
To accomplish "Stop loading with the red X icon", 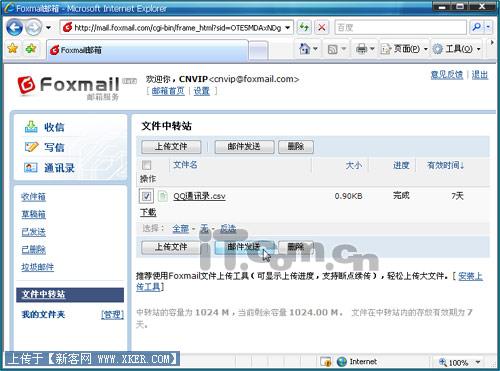I will tap(322, 27).
